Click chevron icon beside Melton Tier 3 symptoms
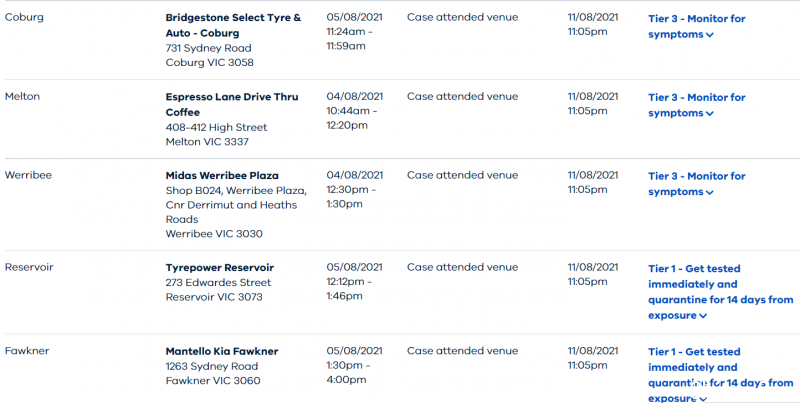 coord(710,114)
